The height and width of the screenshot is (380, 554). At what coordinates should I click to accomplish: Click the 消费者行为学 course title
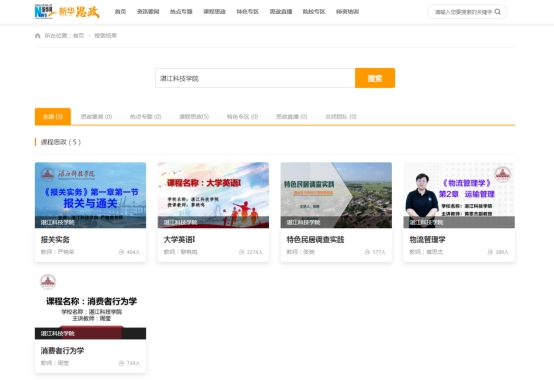click(62, 351)
